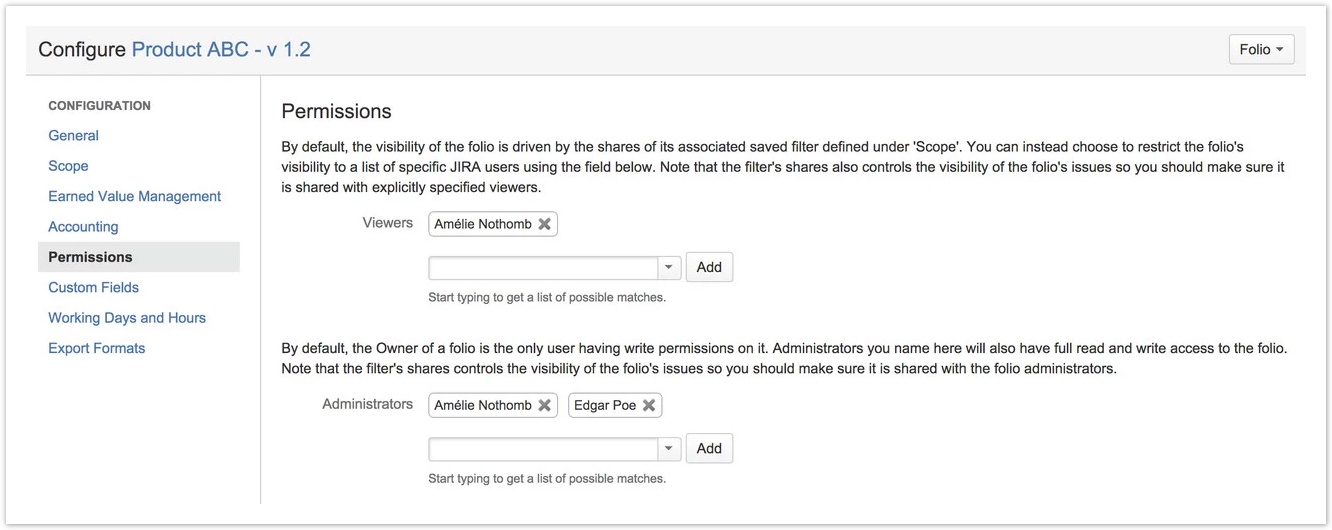Click the Edgar Poe administrator tag
This screenshot has width=1332, height=530.
point(604,405)
